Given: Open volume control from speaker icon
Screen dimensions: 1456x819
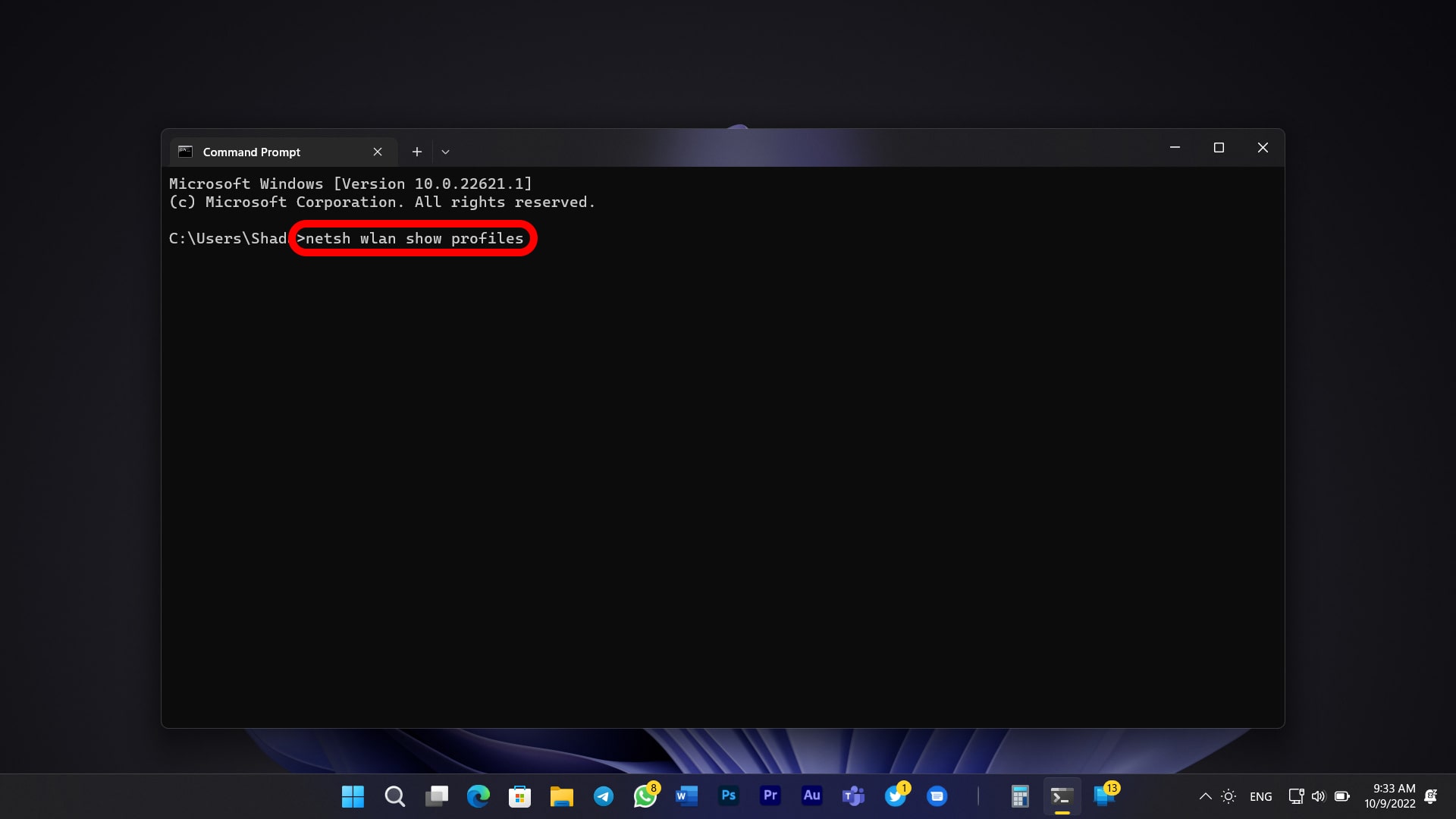Looking at the screenshot, I should tap(1318, 796).
